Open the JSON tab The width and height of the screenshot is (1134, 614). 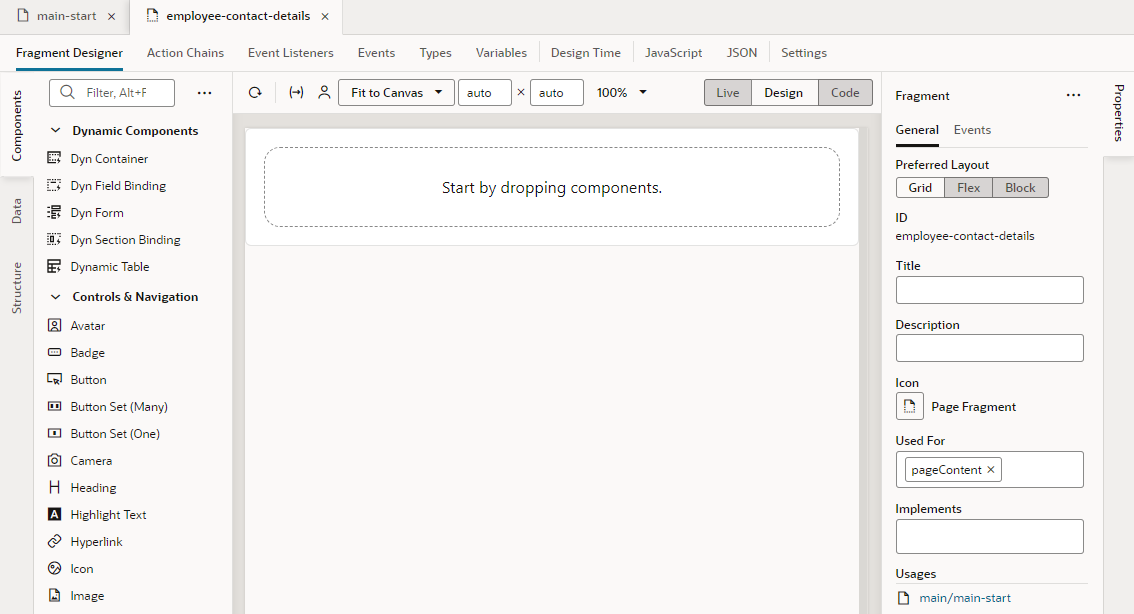pyautogui.click(x=742, y=53)
